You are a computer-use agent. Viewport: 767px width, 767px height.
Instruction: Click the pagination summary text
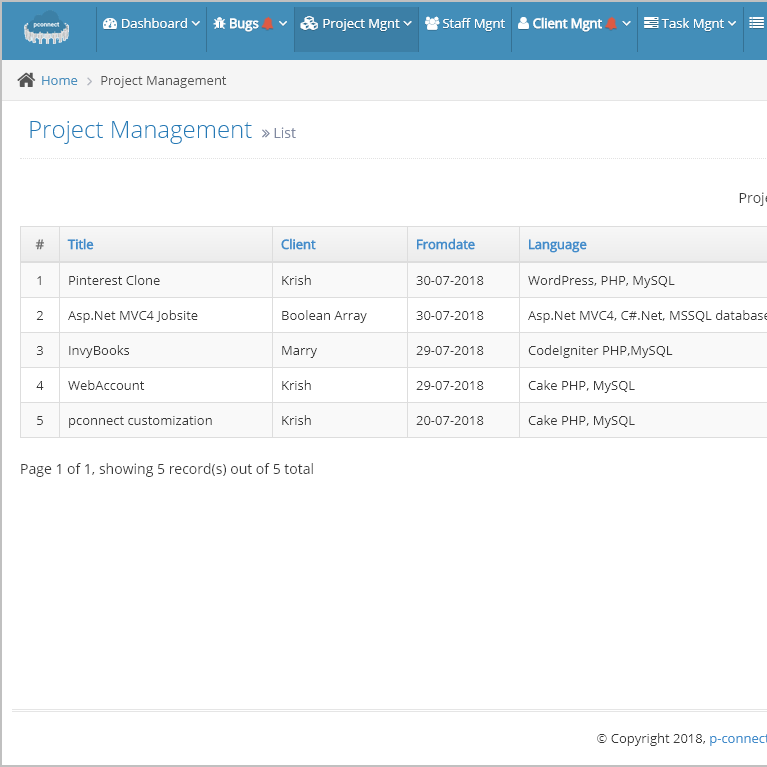[x=167, y=469]
